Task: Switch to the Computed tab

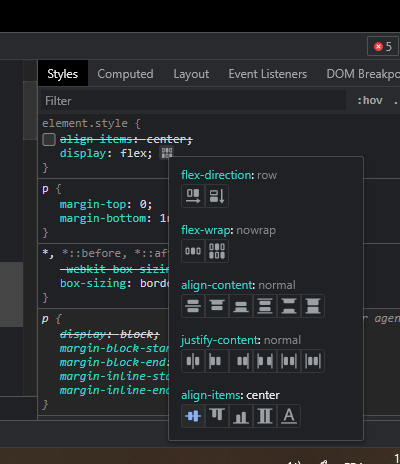Action: click(x=125, y=74)
